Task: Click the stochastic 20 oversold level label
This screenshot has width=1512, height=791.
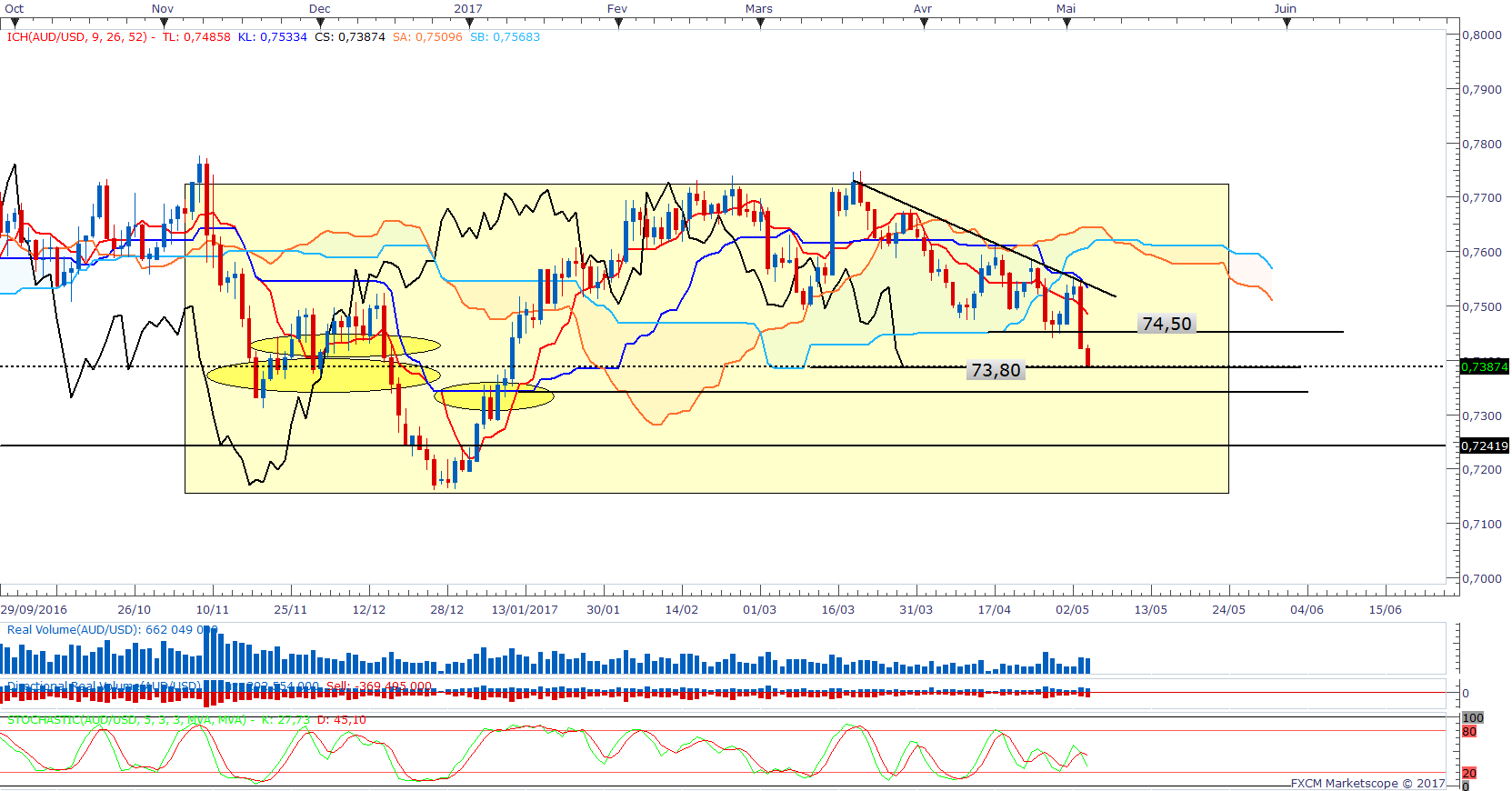Action: [x=1469, y=774]
